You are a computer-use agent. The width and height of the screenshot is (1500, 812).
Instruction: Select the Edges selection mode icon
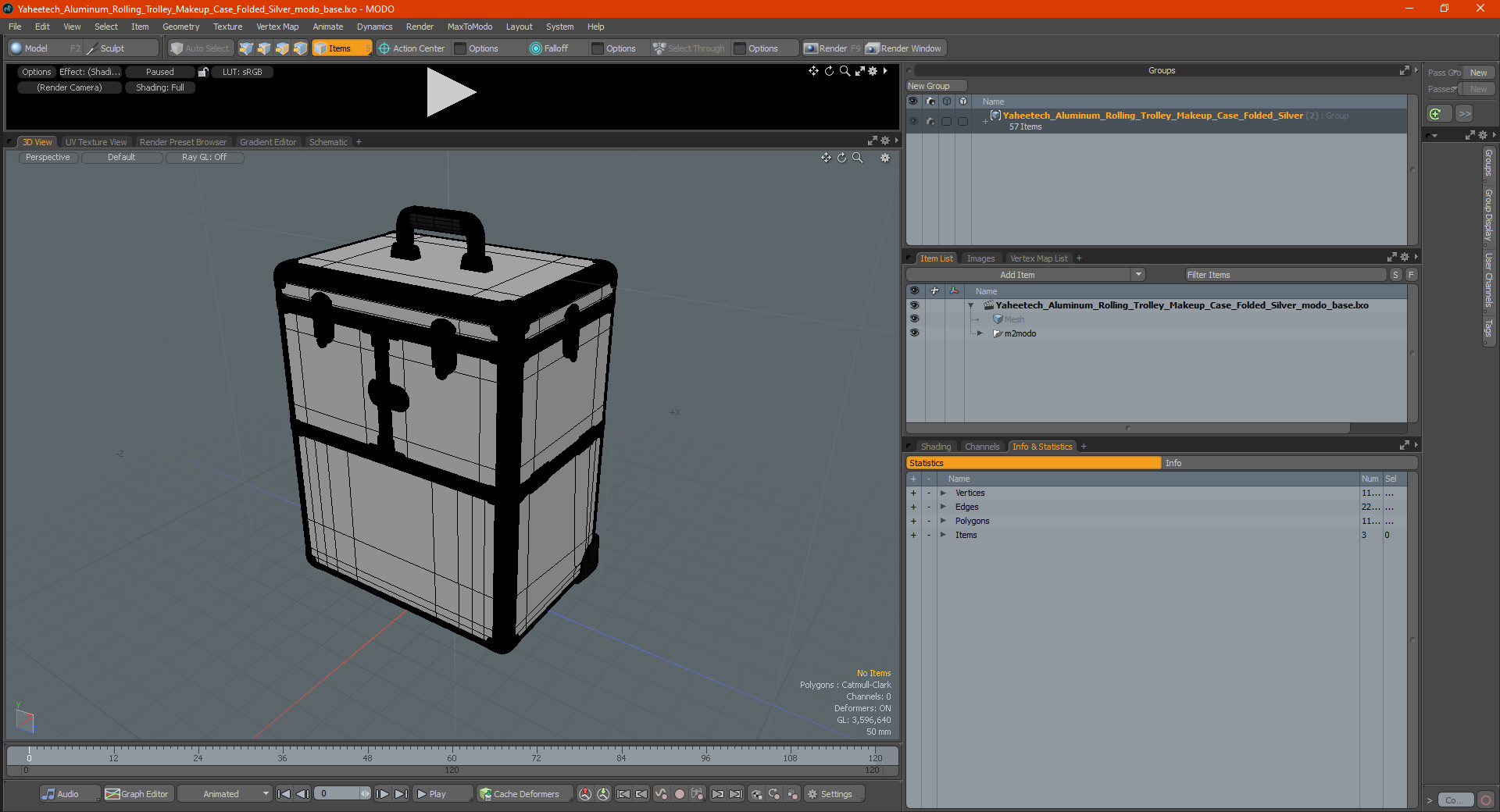point(264,48)
